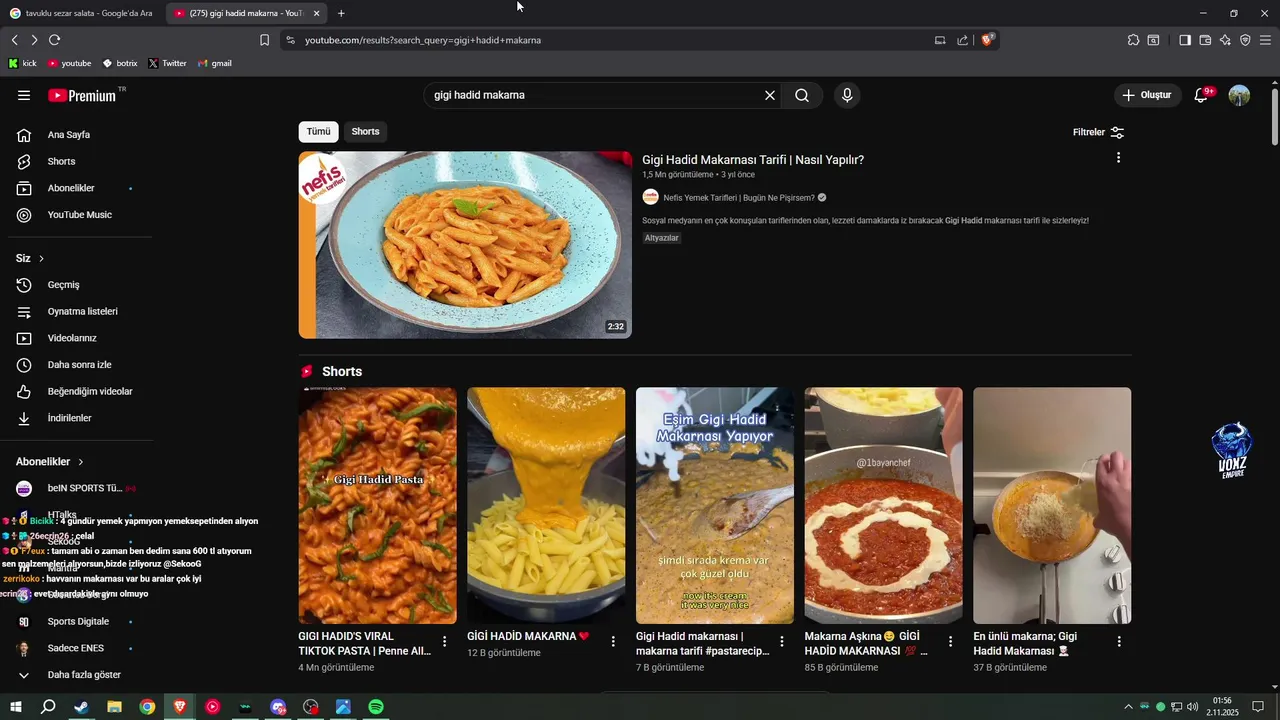Click the YouTube page scrollbar
The height and width of the screenshot is (720, 1280).
tap(1275, 118)
